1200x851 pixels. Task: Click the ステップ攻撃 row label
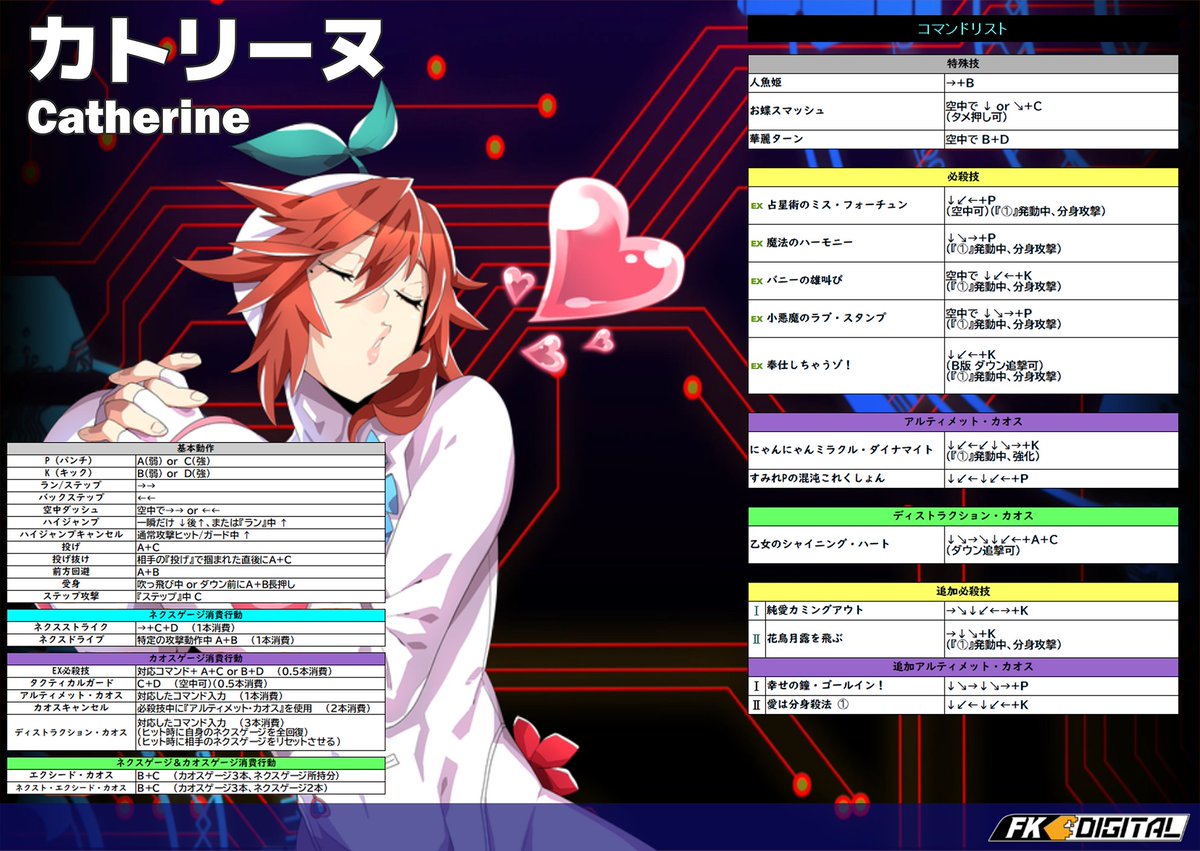pos(71,596)
